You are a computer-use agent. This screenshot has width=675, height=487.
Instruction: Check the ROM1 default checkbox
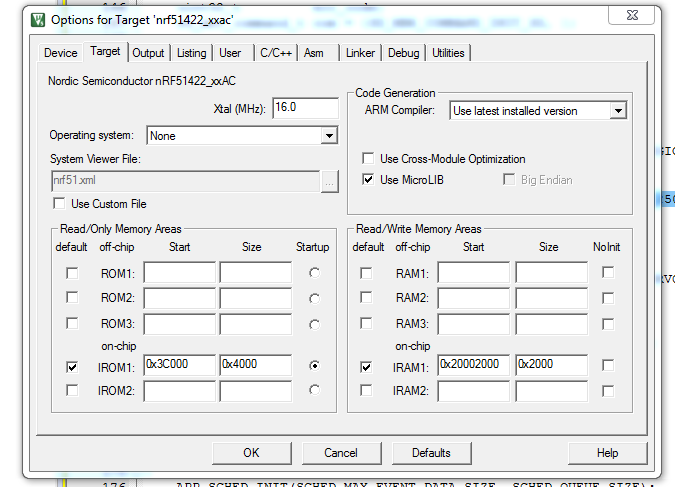72,273
